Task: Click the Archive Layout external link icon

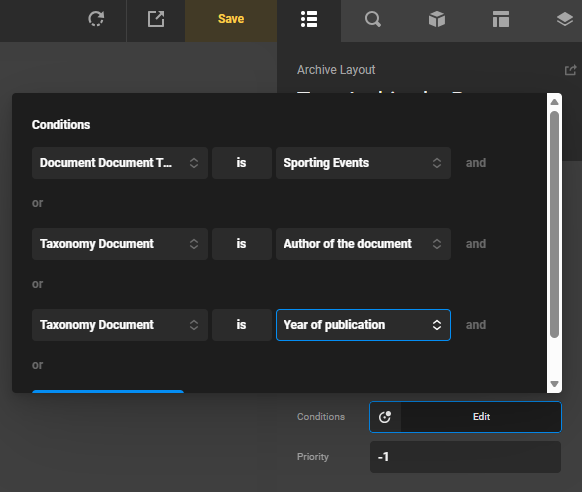Action: [570, 70]
